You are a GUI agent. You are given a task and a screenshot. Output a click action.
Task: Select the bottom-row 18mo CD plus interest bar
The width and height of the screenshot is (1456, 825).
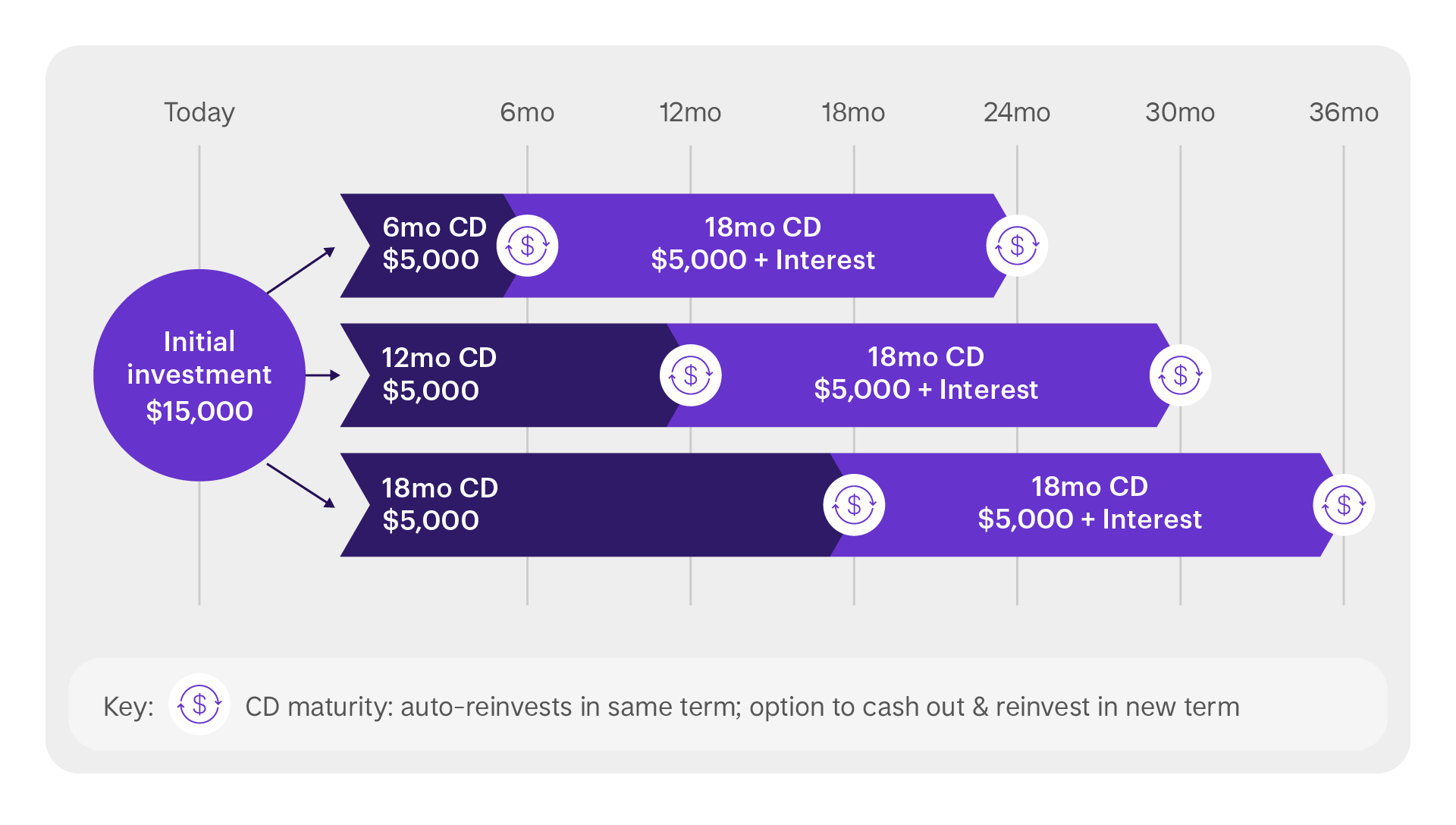coord(1090,505)
